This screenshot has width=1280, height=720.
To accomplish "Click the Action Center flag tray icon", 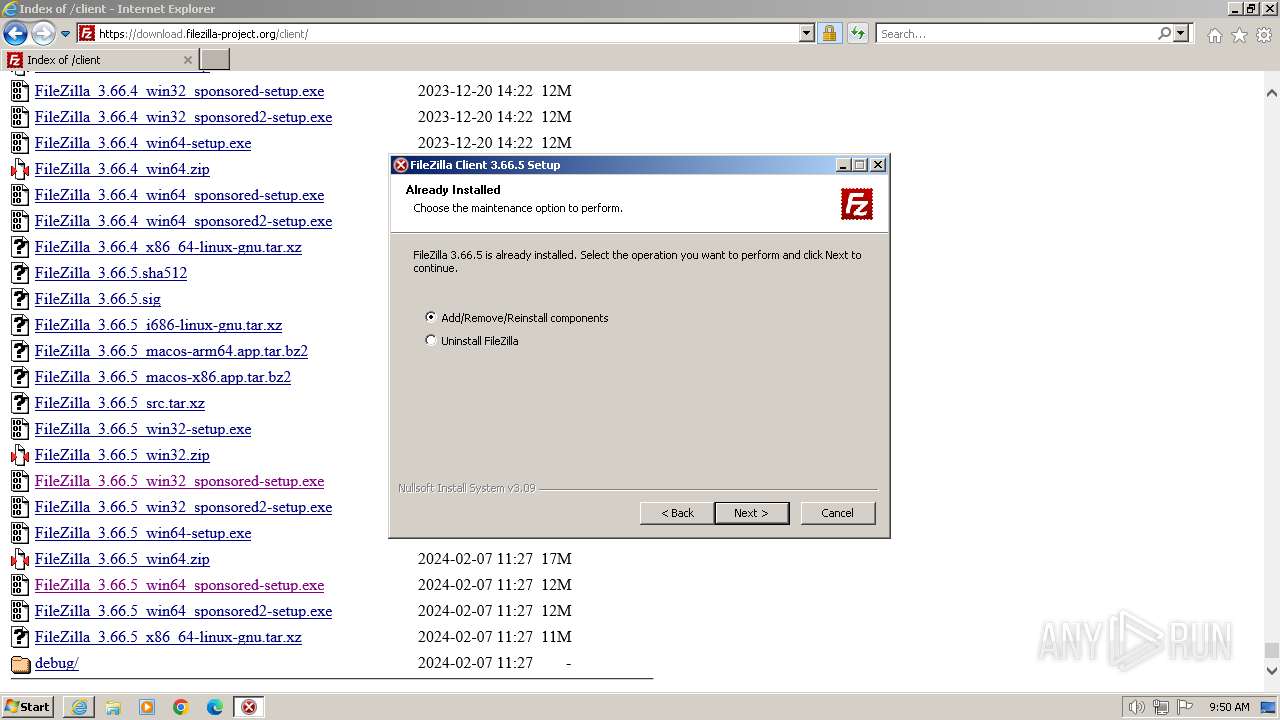I will 1186,707.
